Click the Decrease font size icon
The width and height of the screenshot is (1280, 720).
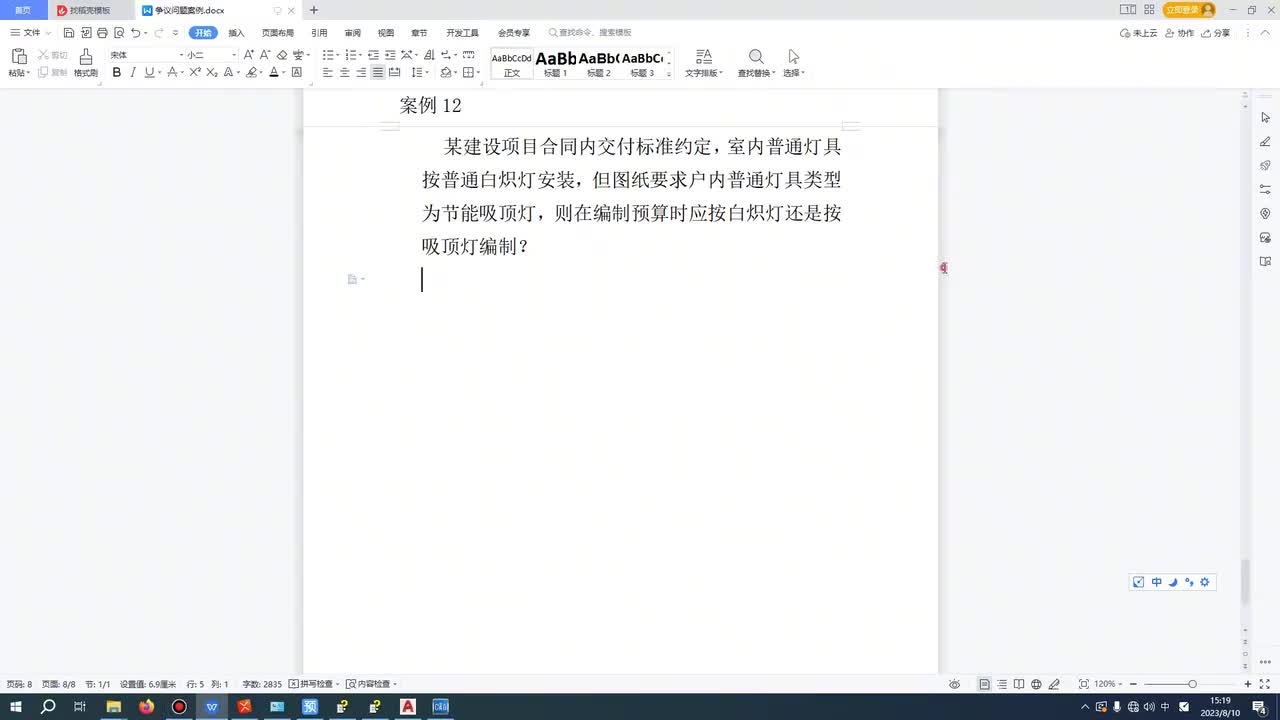[265, 55]
